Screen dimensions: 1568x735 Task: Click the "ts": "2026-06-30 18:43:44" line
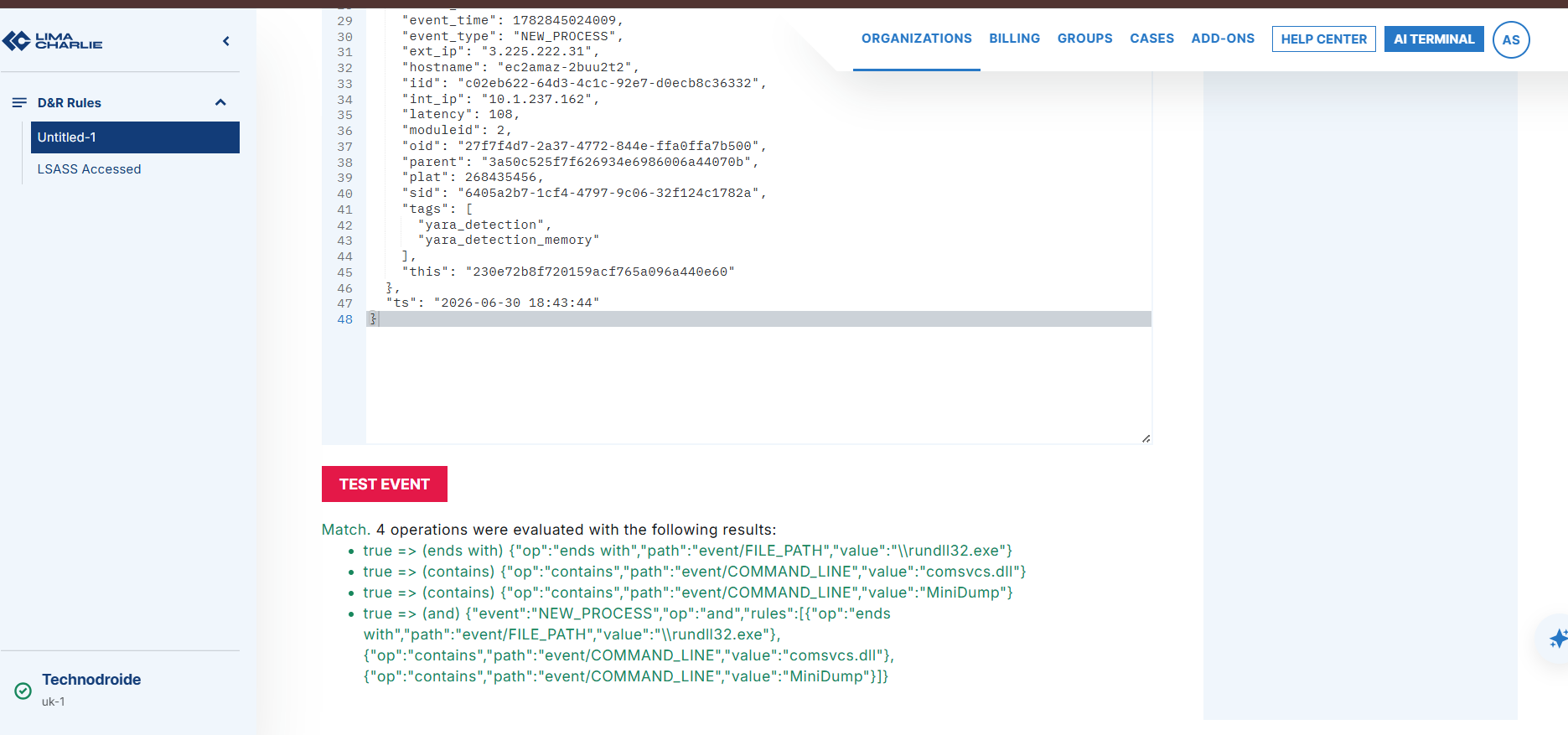493,303
